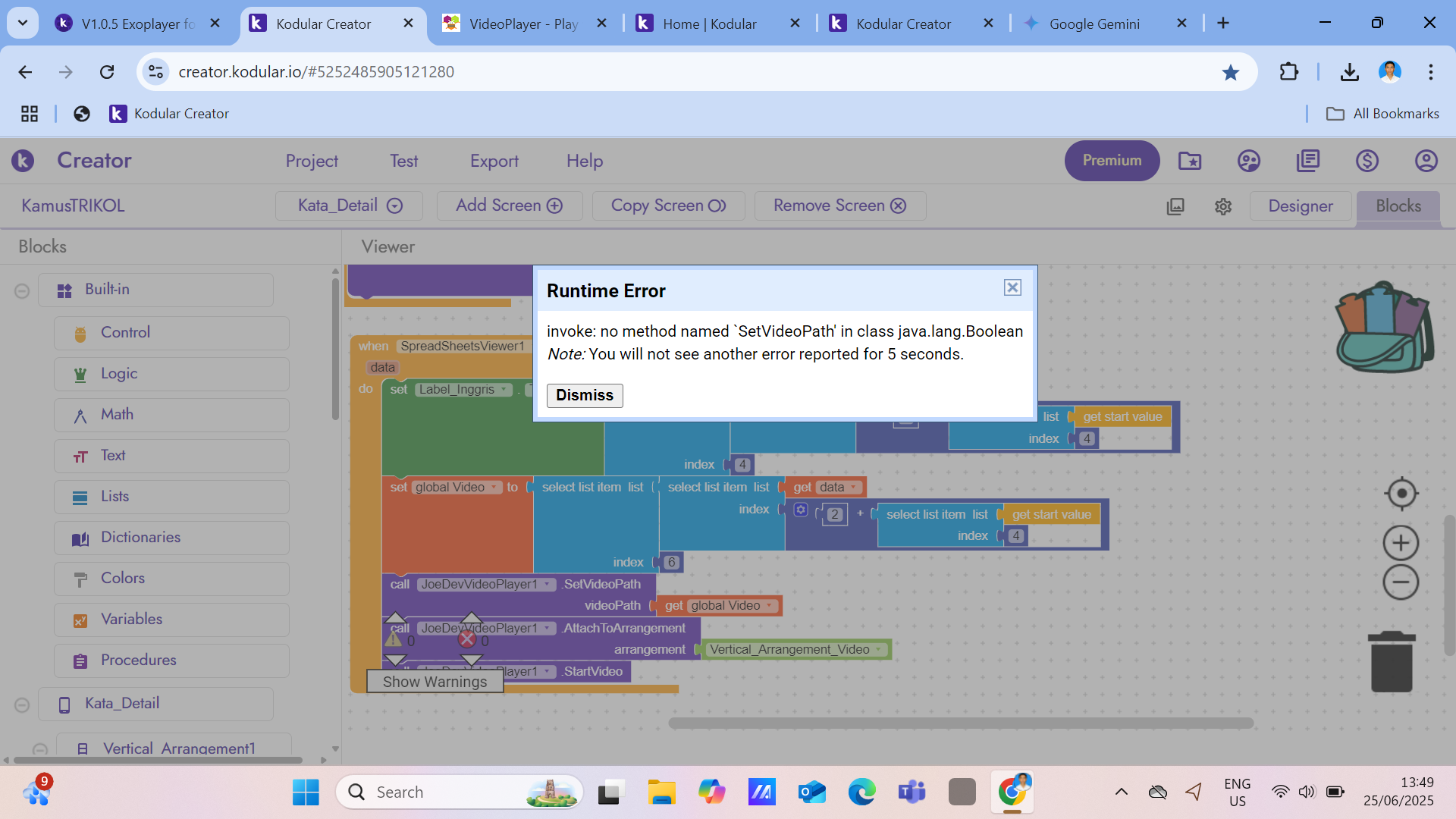Collapse the Kata_Detail component tree
The width and height of the screenshot is (1456, 819).
[x=22, y=704]
